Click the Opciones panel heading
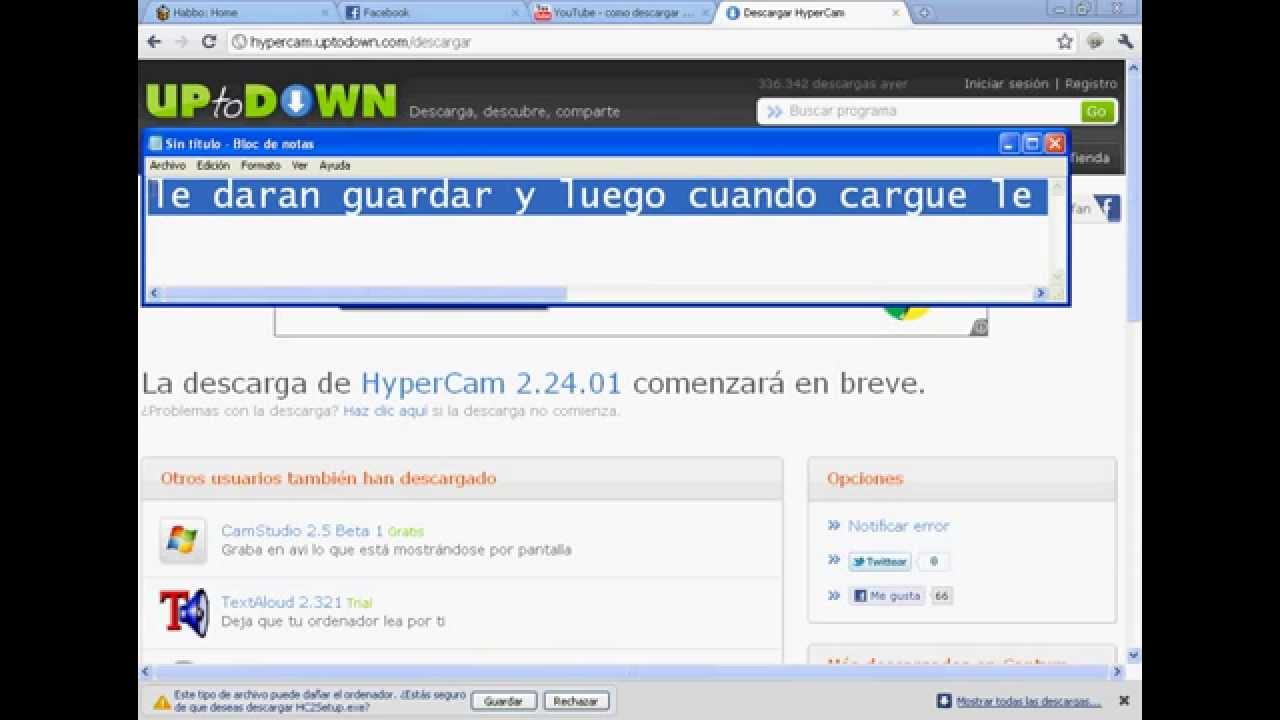 pos(865,479)
